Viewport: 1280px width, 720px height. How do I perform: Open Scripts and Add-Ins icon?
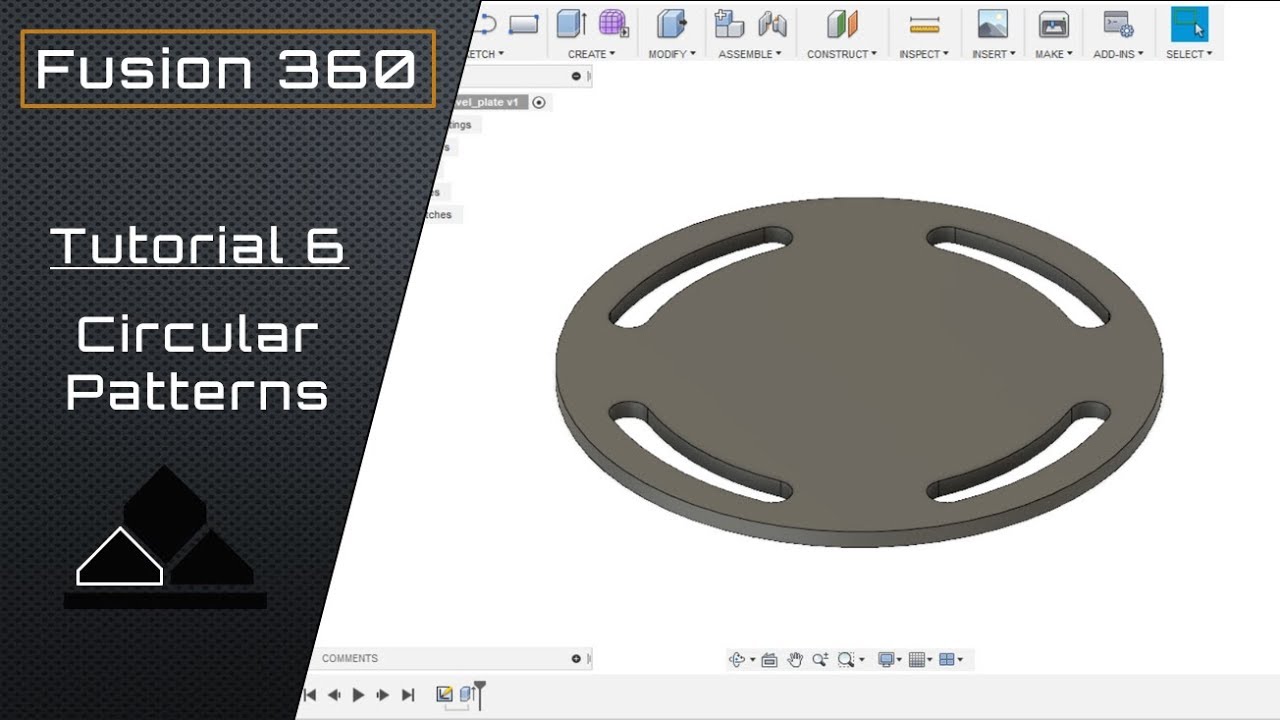click(x=1117, y=24)
